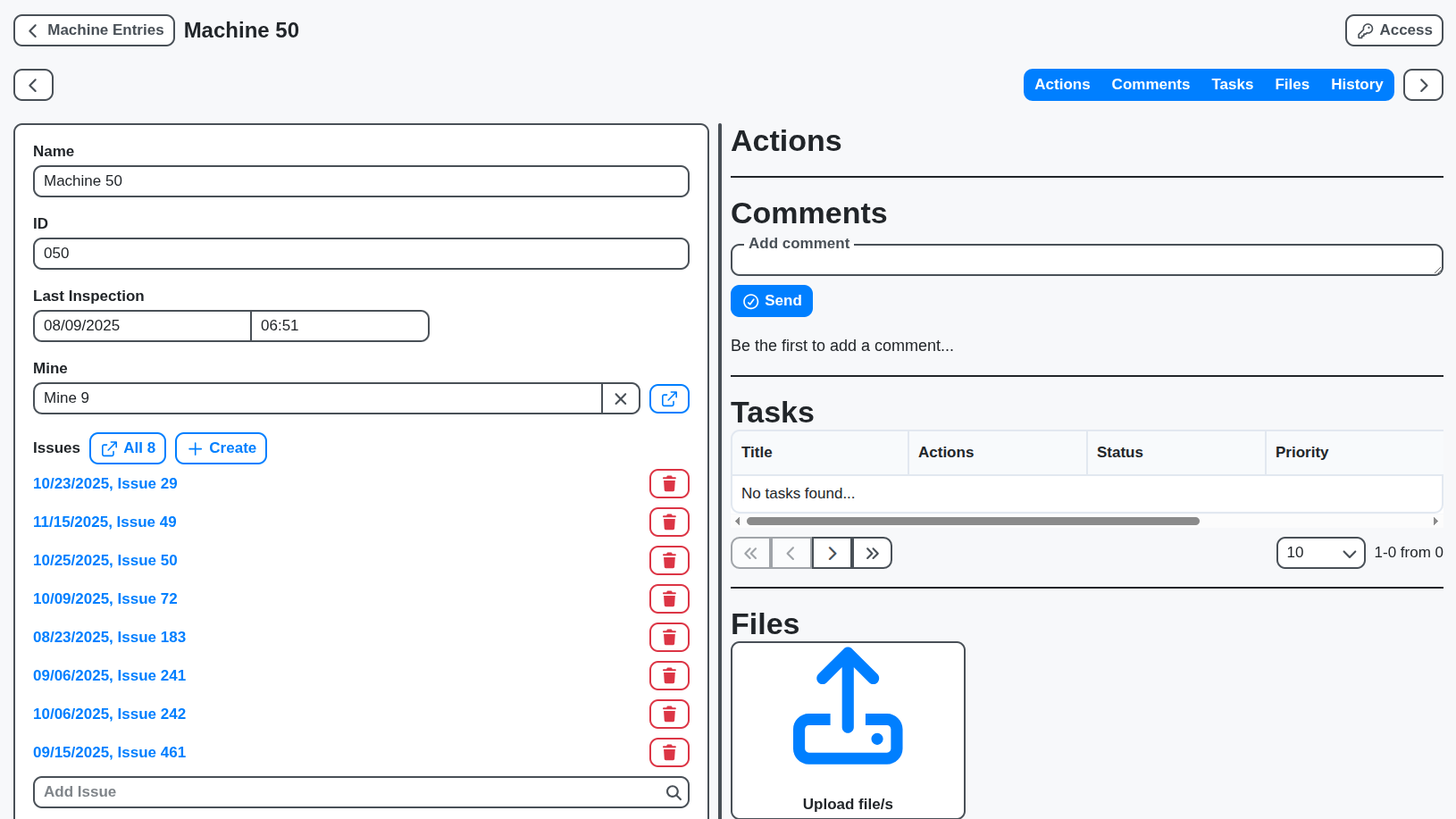Delete Issue 29 with its trash icon

click(x=669, y=484)
